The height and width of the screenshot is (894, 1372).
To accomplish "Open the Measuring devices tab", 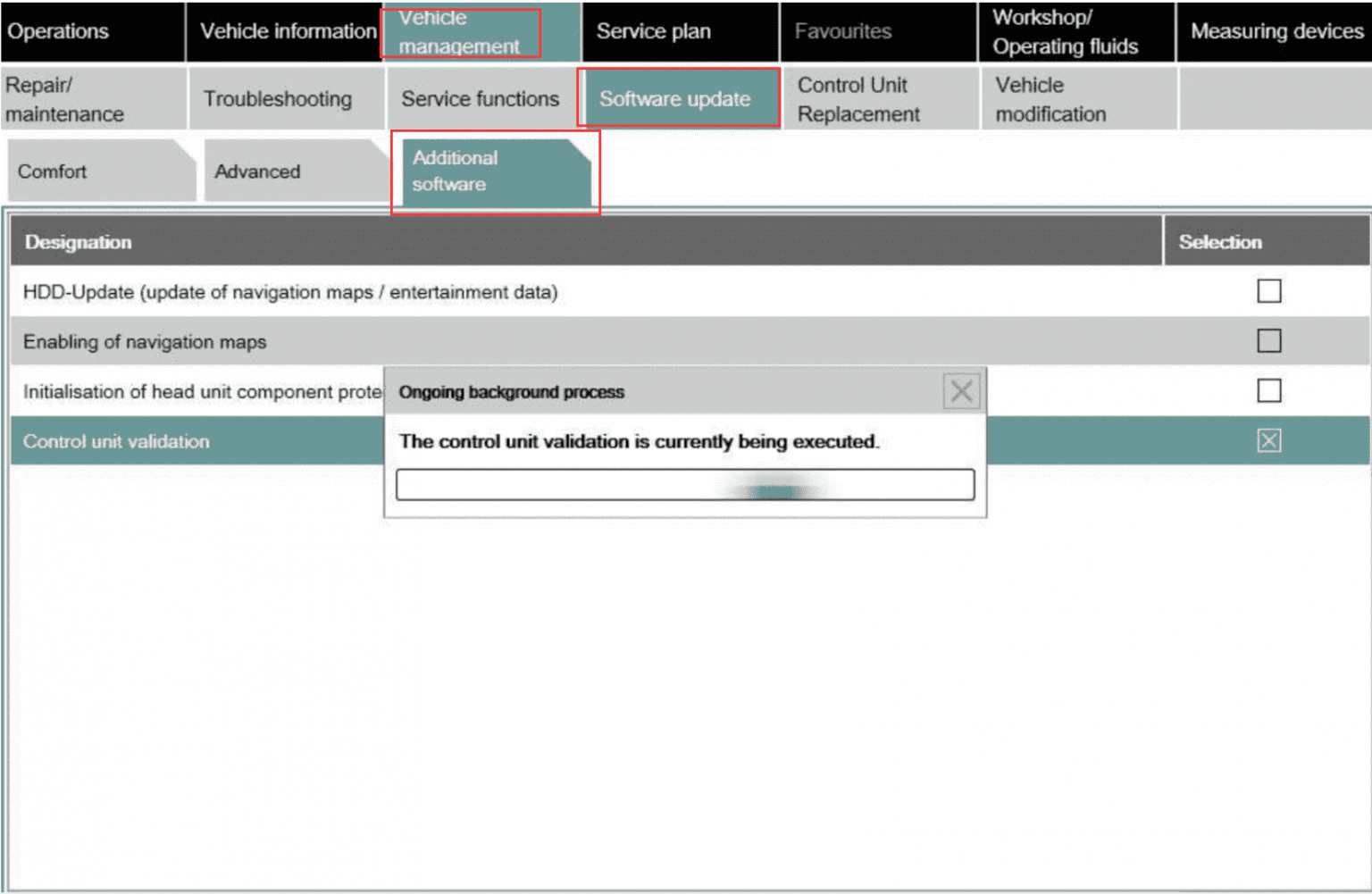I will point(1276,31).
